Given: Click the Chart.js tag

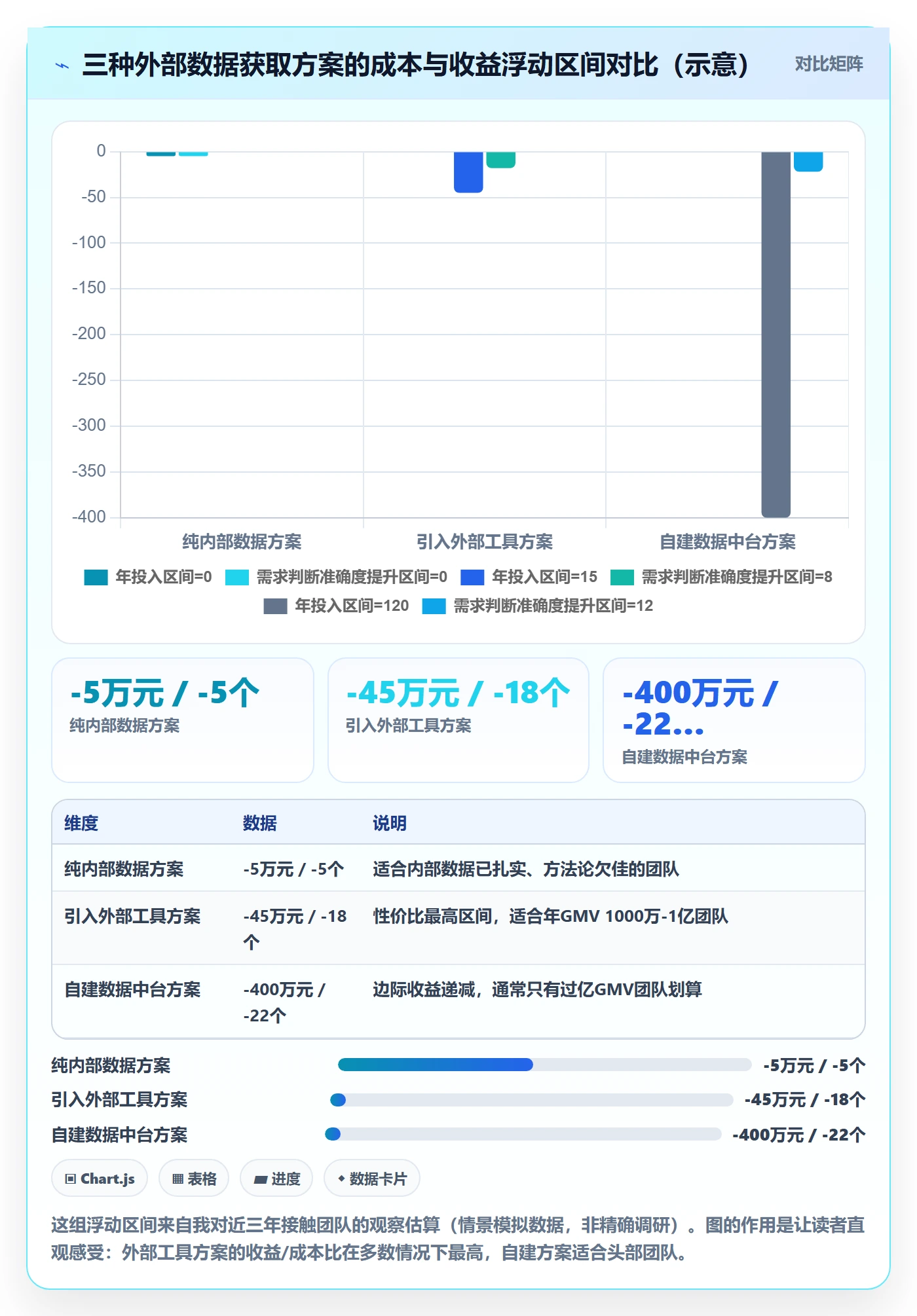Looking at the screenshot, I should click(100, 1179).
